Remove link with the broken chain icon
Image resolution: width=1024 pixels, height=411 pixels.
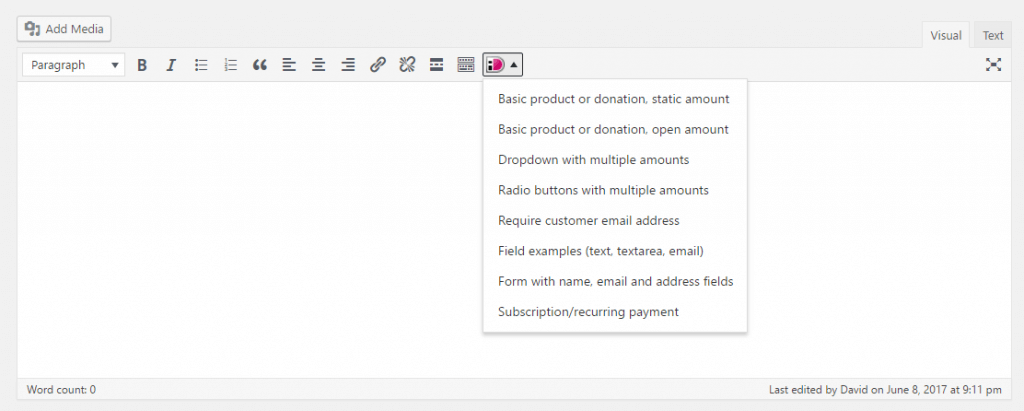tap(407, 65)
